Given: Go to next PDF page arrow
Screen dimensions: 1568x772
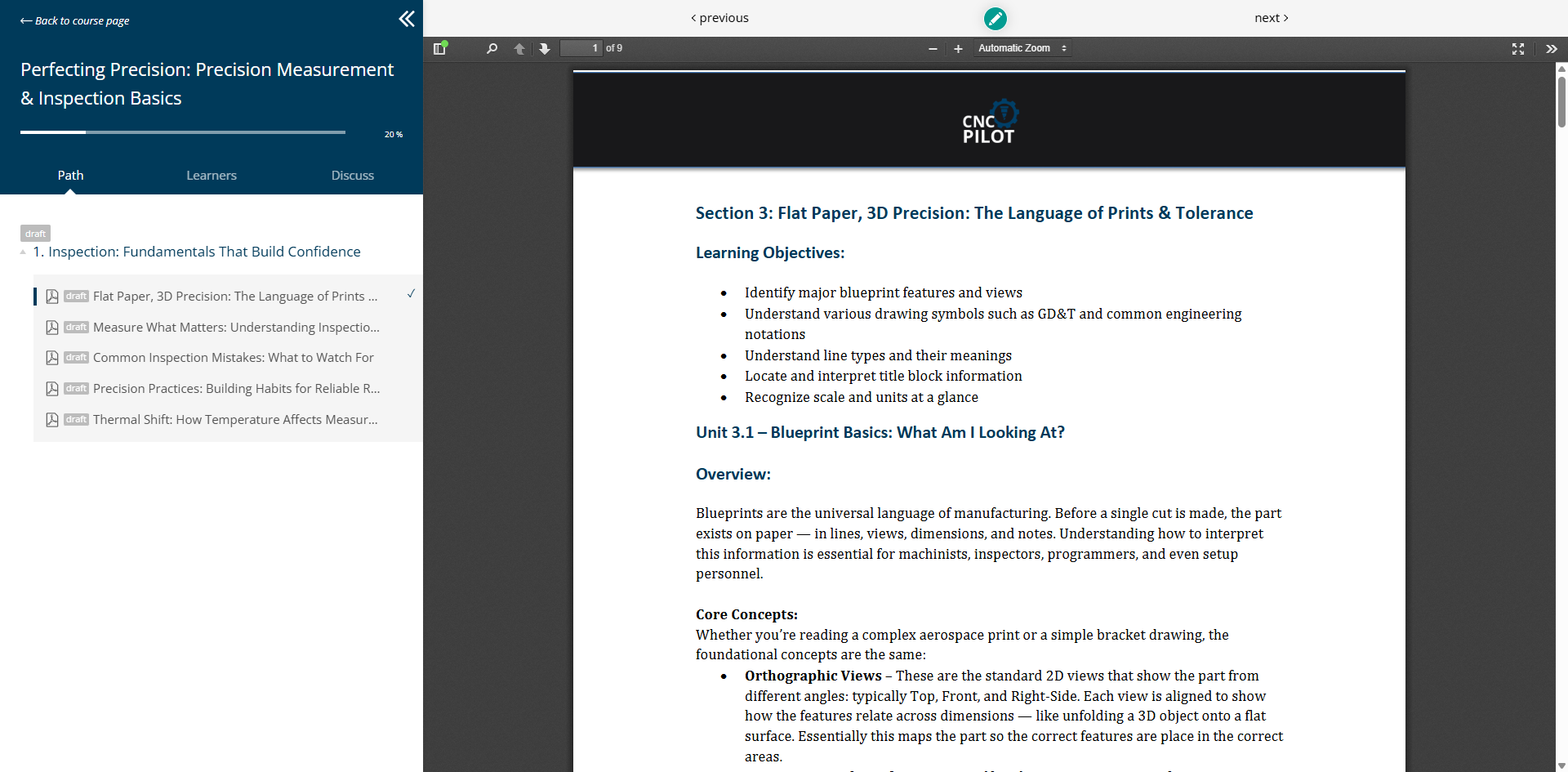Looking at the screenshot, I should point(545,49).
